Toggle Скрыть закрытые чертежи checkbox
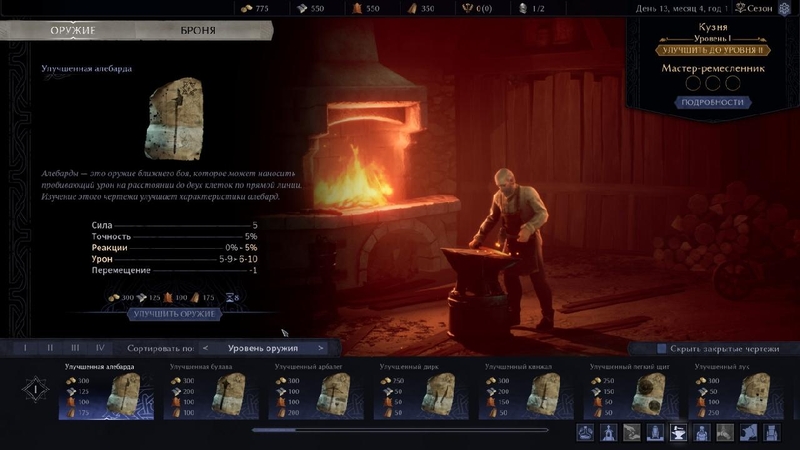 662,348
